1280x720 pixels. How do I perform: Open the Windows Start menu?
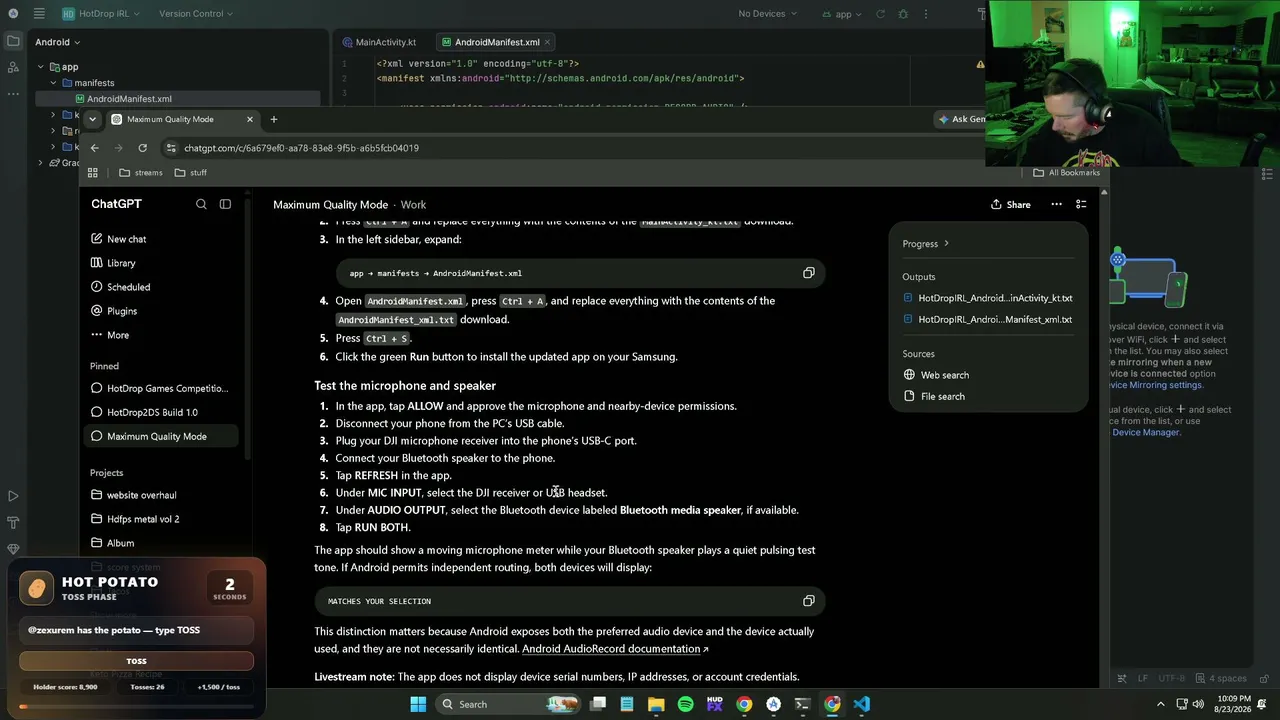tap(418, 704)
